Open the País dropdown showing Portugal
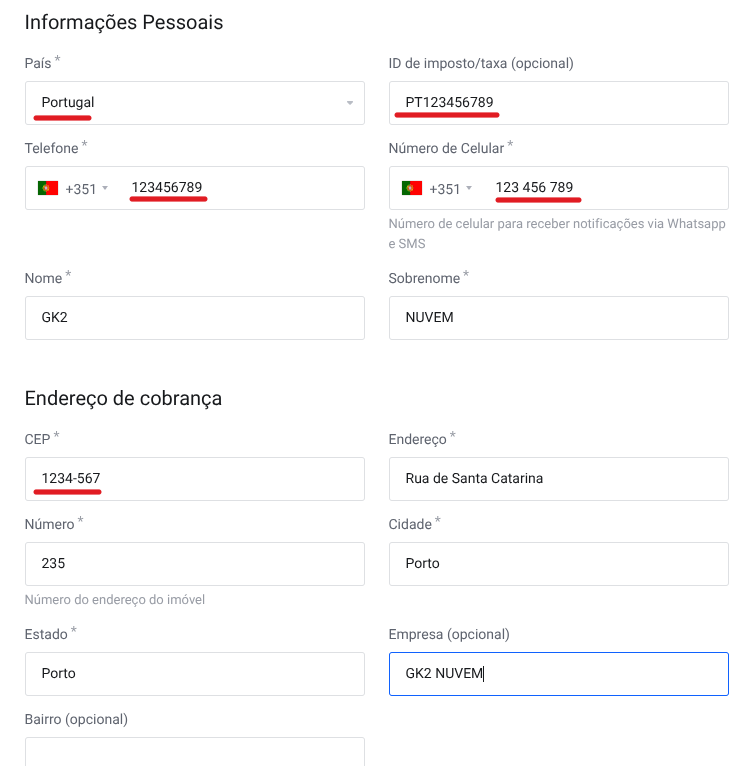 click(195, 103)
